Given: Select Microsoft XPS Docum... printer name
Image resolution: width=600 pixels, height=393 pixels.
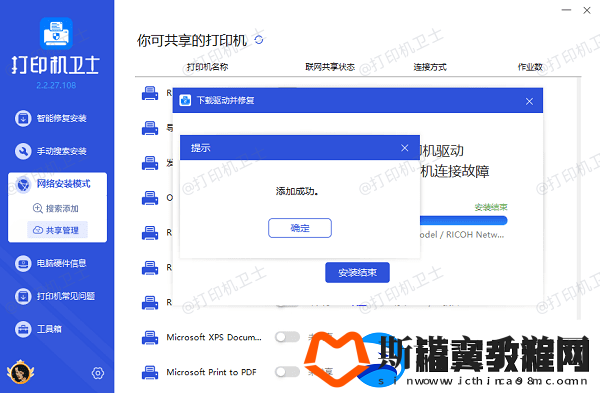Looking at the screenshot, I should pos(214,338).
